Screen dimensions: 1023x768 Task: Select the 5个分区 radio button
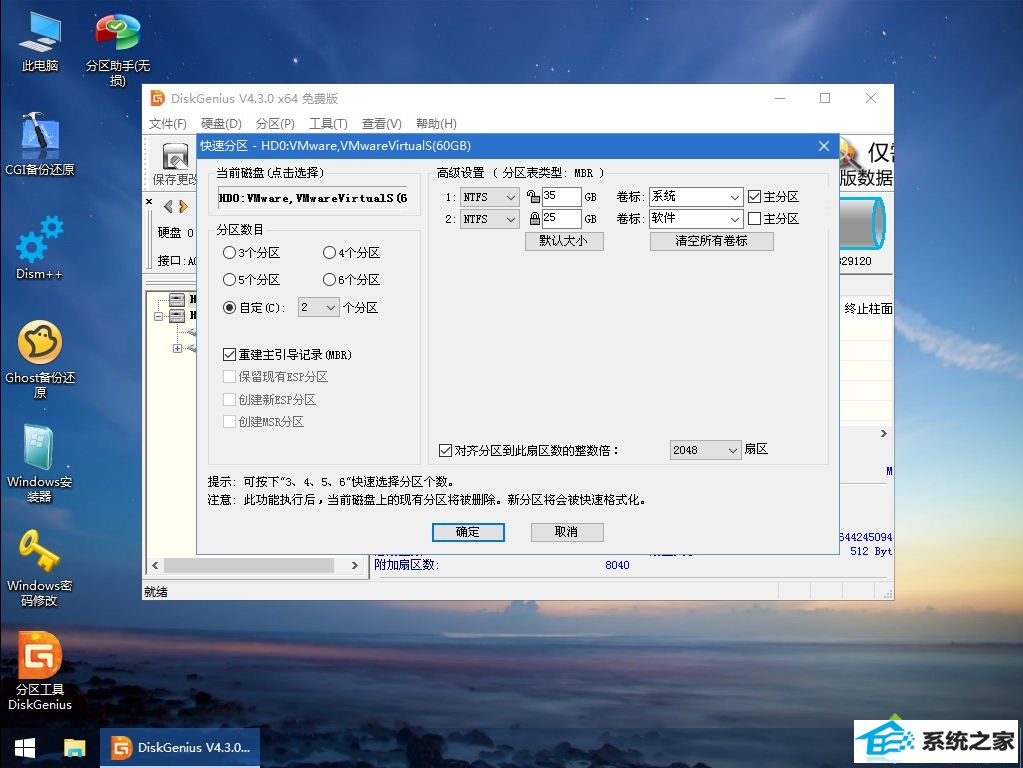pos(229,280)
